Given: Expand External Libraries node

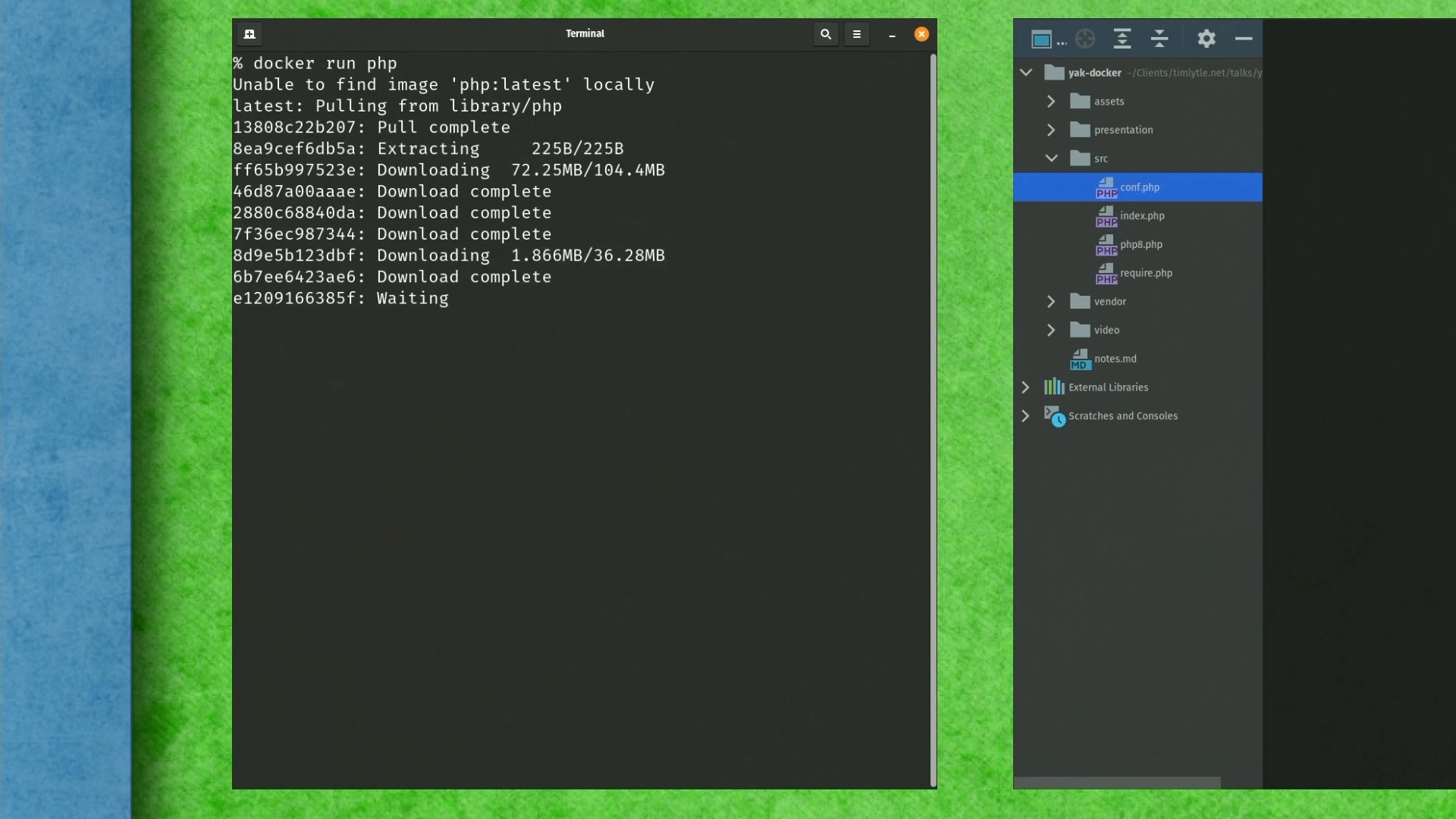Looking at the screenshot, I should (1025, 388).
